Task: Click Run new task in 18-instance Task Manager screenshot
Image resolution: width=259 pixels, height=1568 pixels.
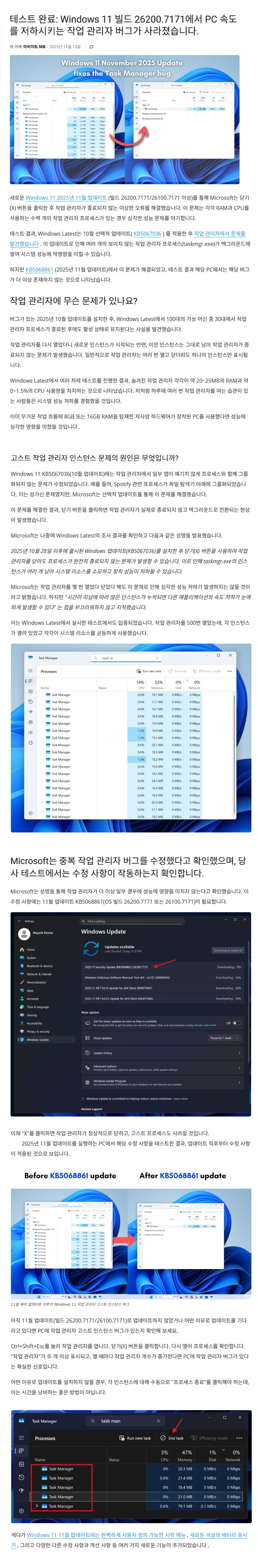Action: coord(149,671)
